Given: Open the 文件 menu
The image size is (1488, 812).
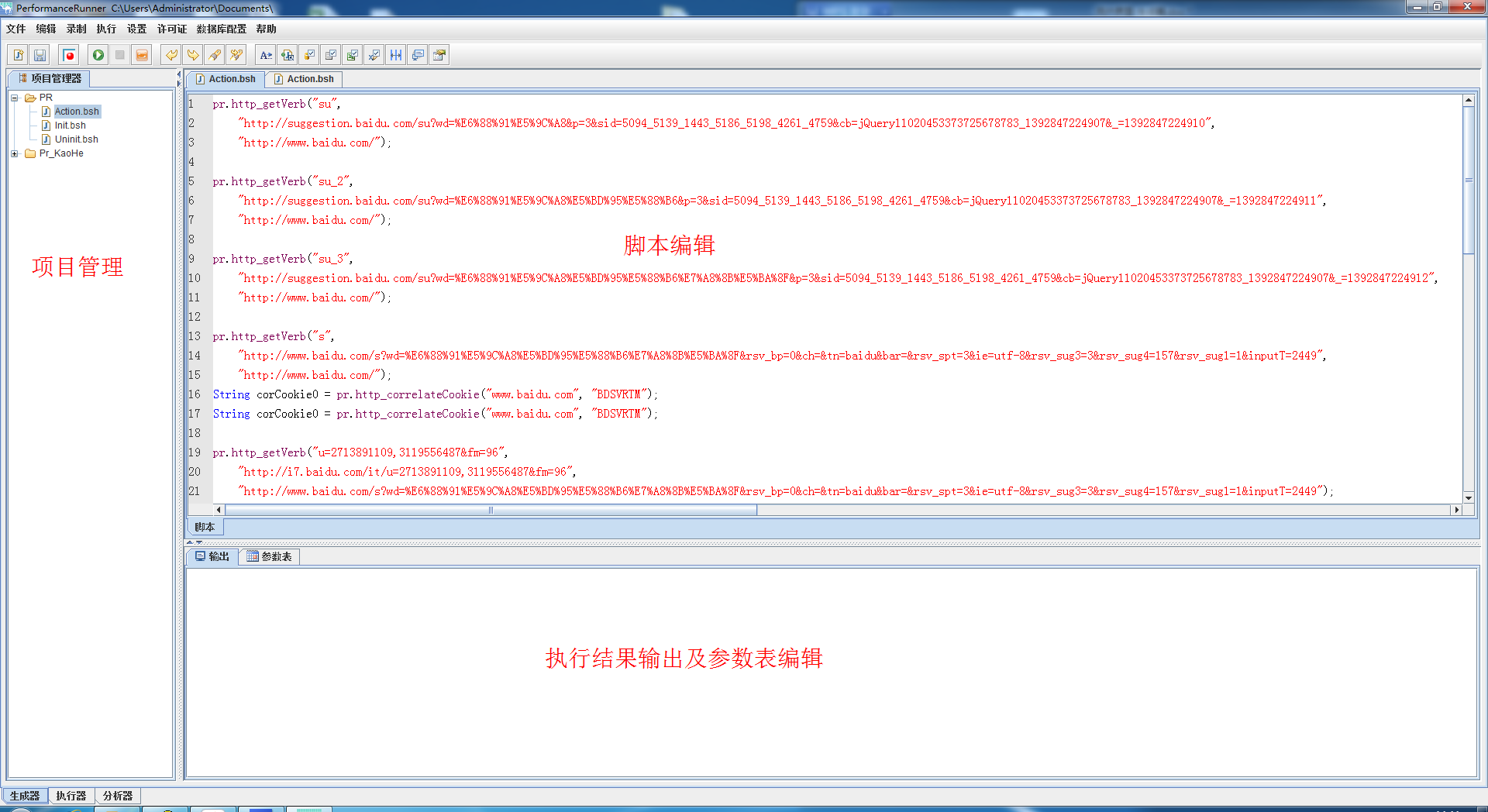Looking at the screenshot, I should 15,29.
